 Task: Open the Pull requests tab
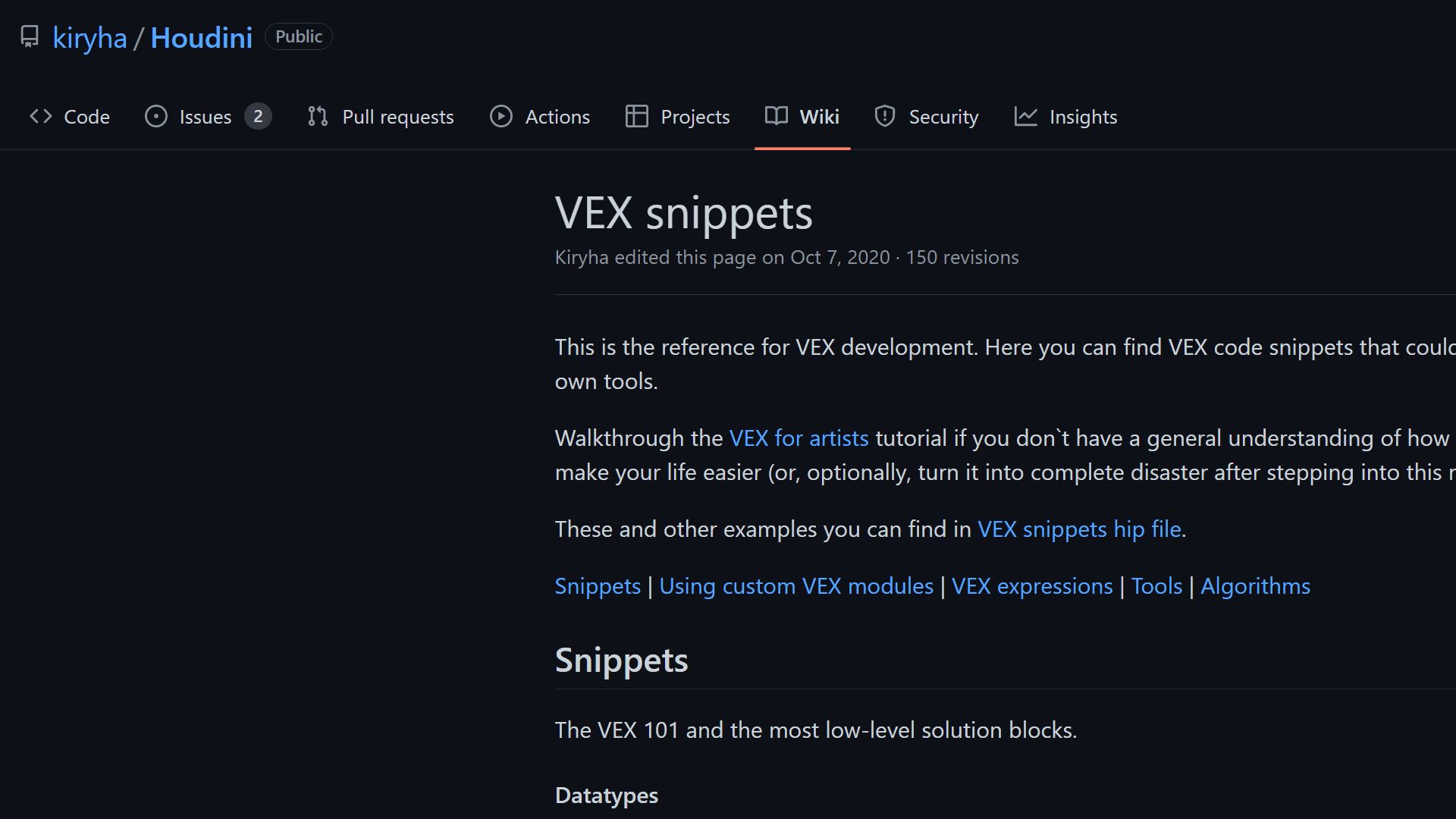point(397,117)
